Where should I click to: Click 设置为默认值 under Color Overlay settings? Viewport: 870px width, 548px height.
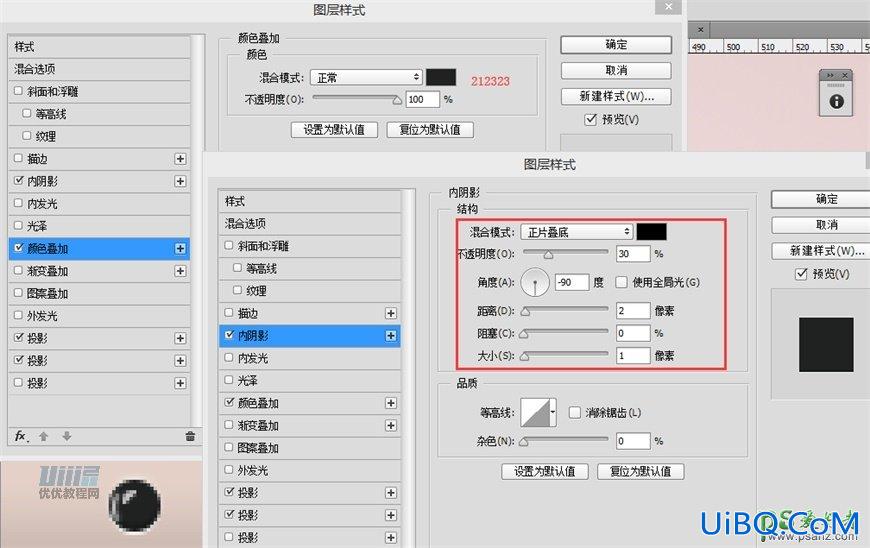point(334,130)
